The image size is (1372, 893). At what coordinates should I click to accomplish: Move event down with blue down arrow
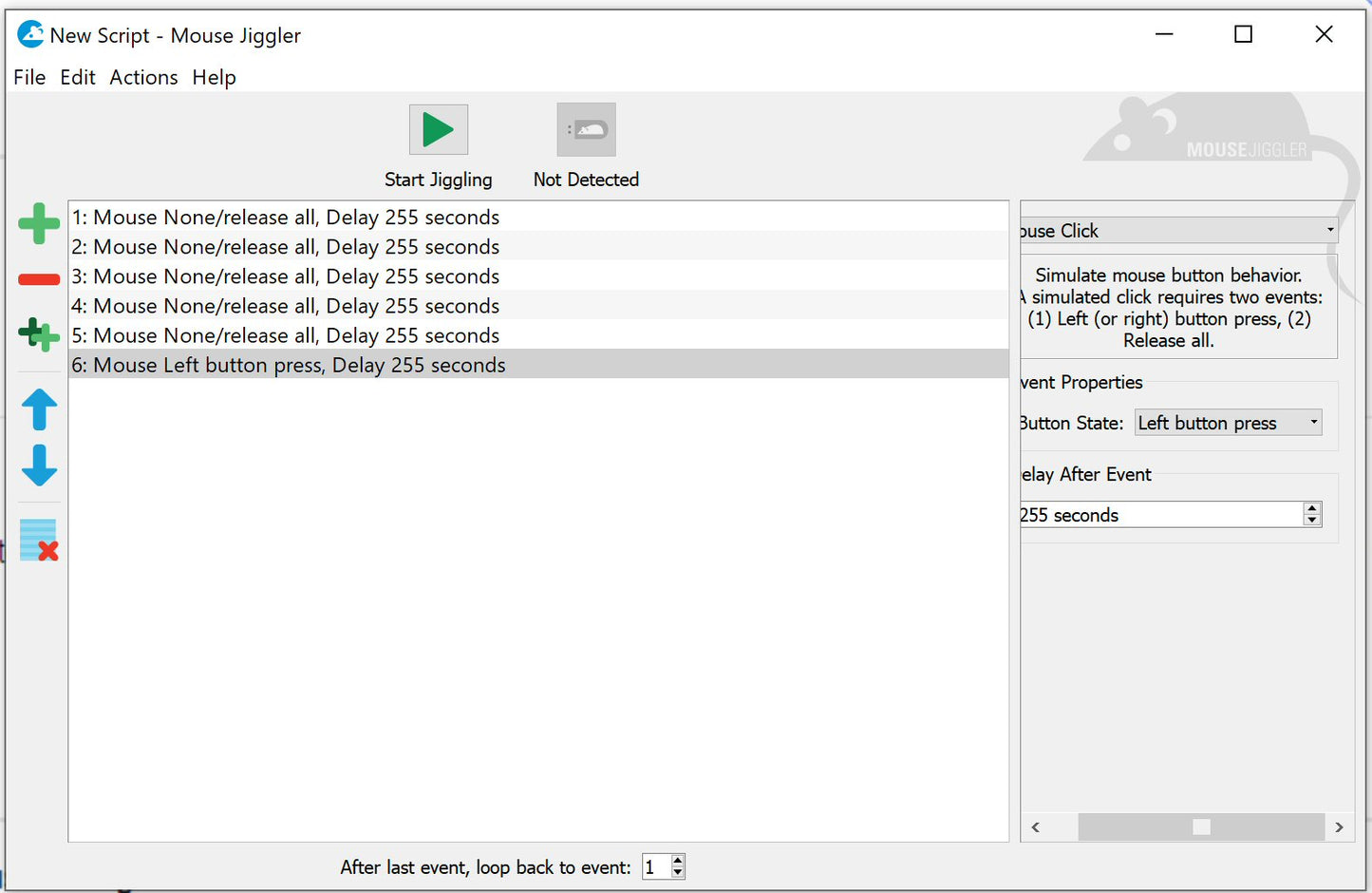39,465
